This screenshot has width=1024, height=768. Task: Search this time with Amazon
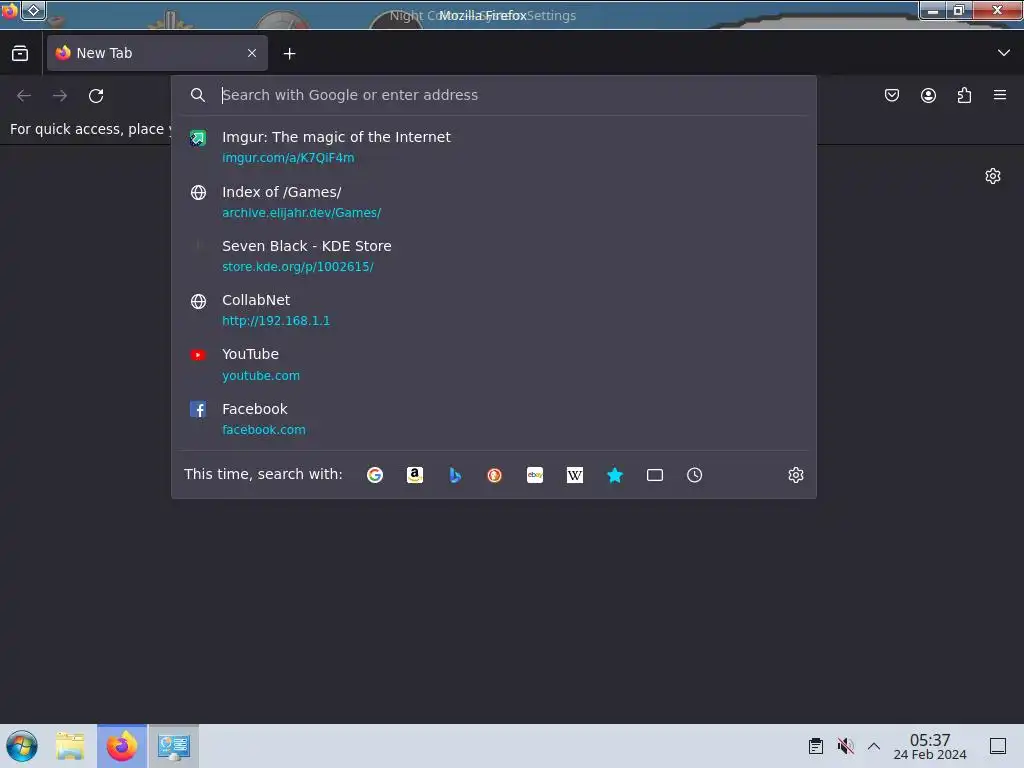click(x=415, y=475)
